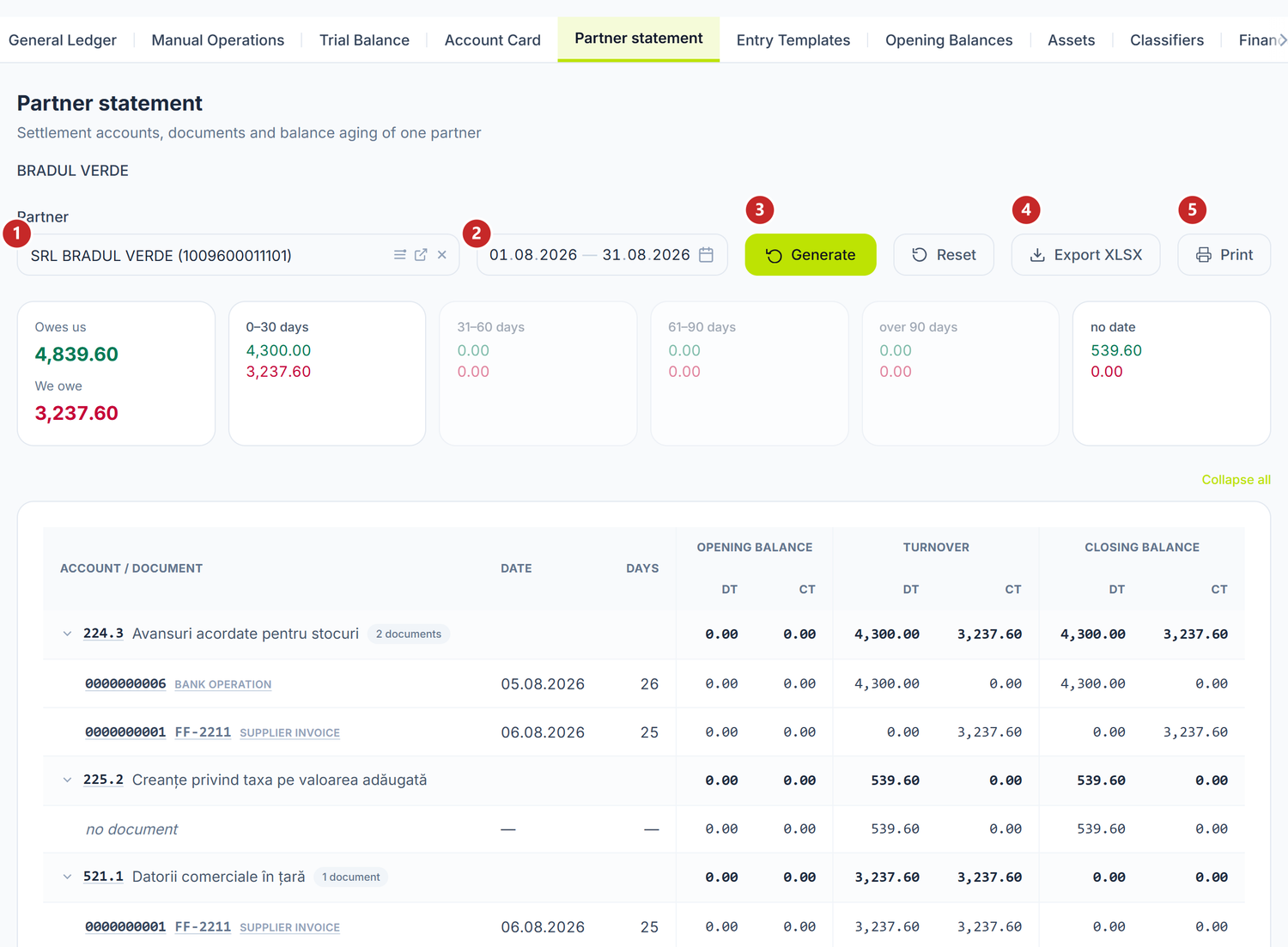Screen dimensions: 1288x947
Task: Clear the selected partner field
Action: pos(442,255)
